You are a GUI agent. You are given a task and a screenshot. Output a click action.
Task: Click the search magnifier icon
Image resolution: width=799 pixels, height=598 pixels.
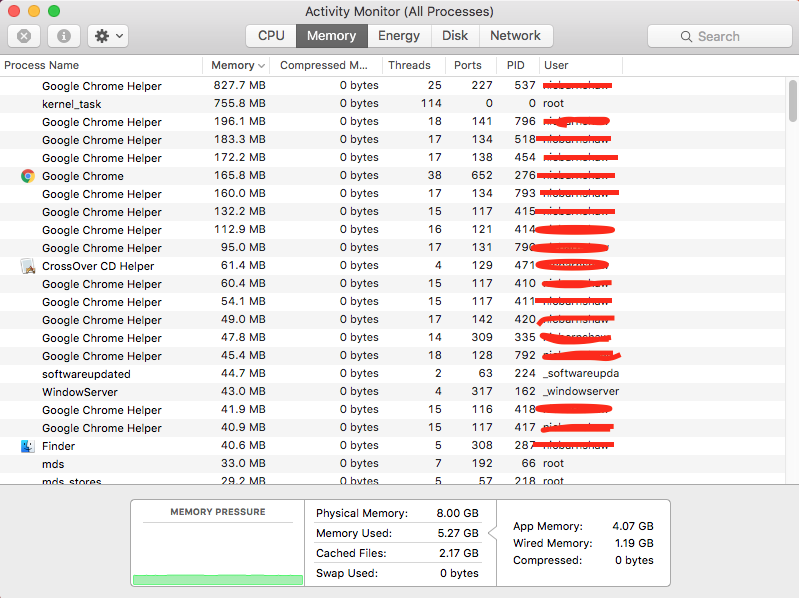(x=686, y=37)
